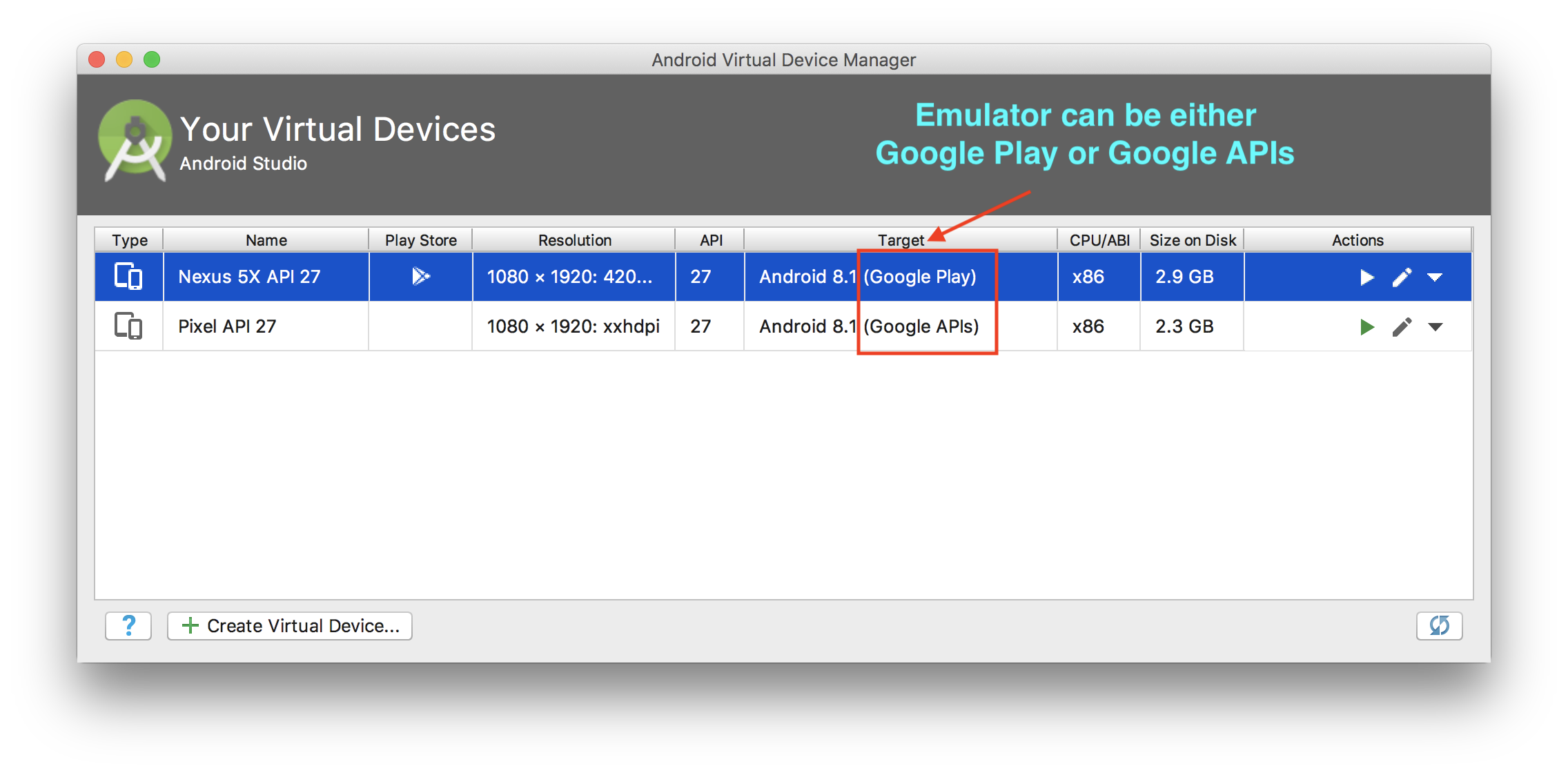Click the Resolution column header
This screenshot has width=1568, height=773.
tap(574, 240)
